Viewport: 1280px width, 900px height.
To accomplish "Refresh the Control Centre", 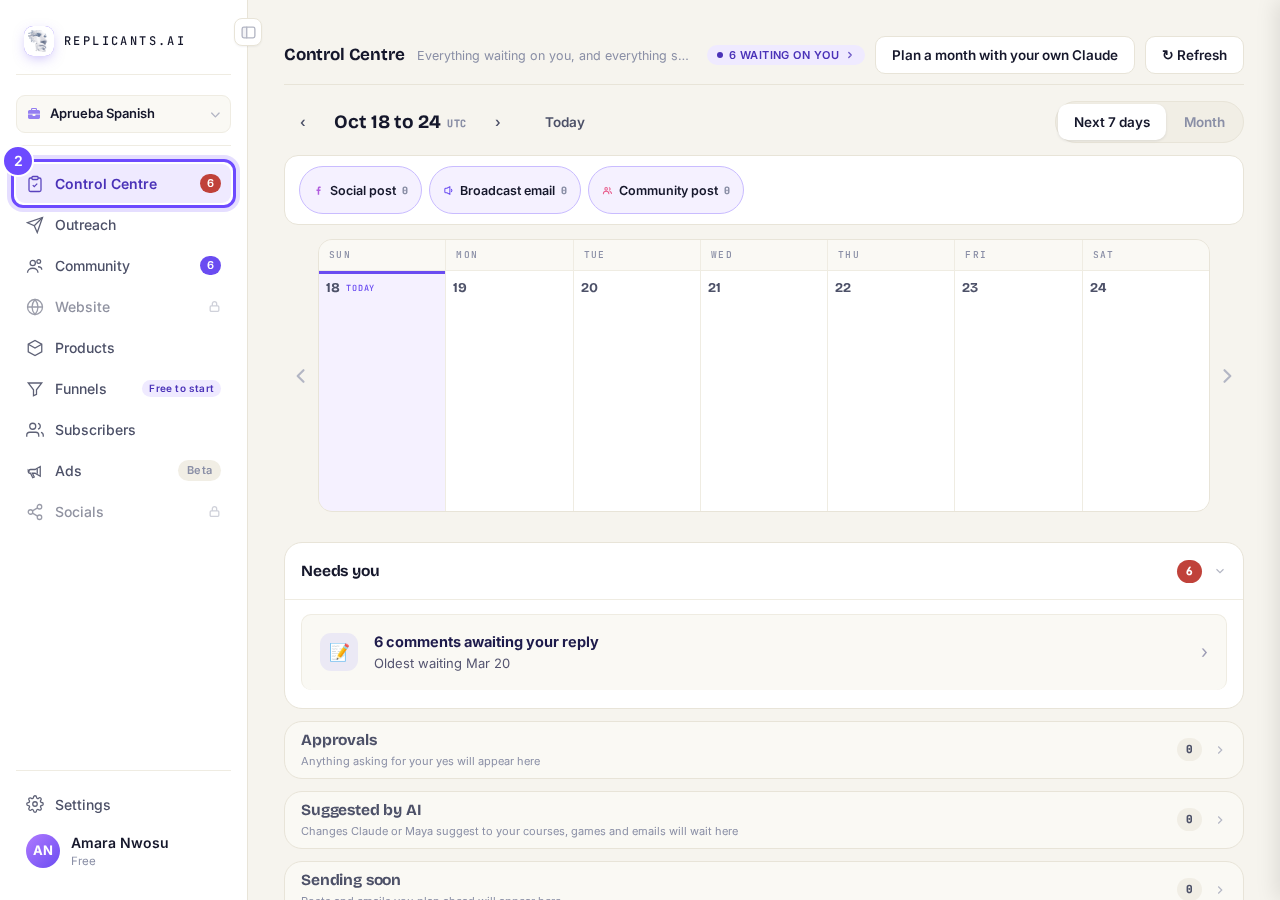I will (1194, 55).
